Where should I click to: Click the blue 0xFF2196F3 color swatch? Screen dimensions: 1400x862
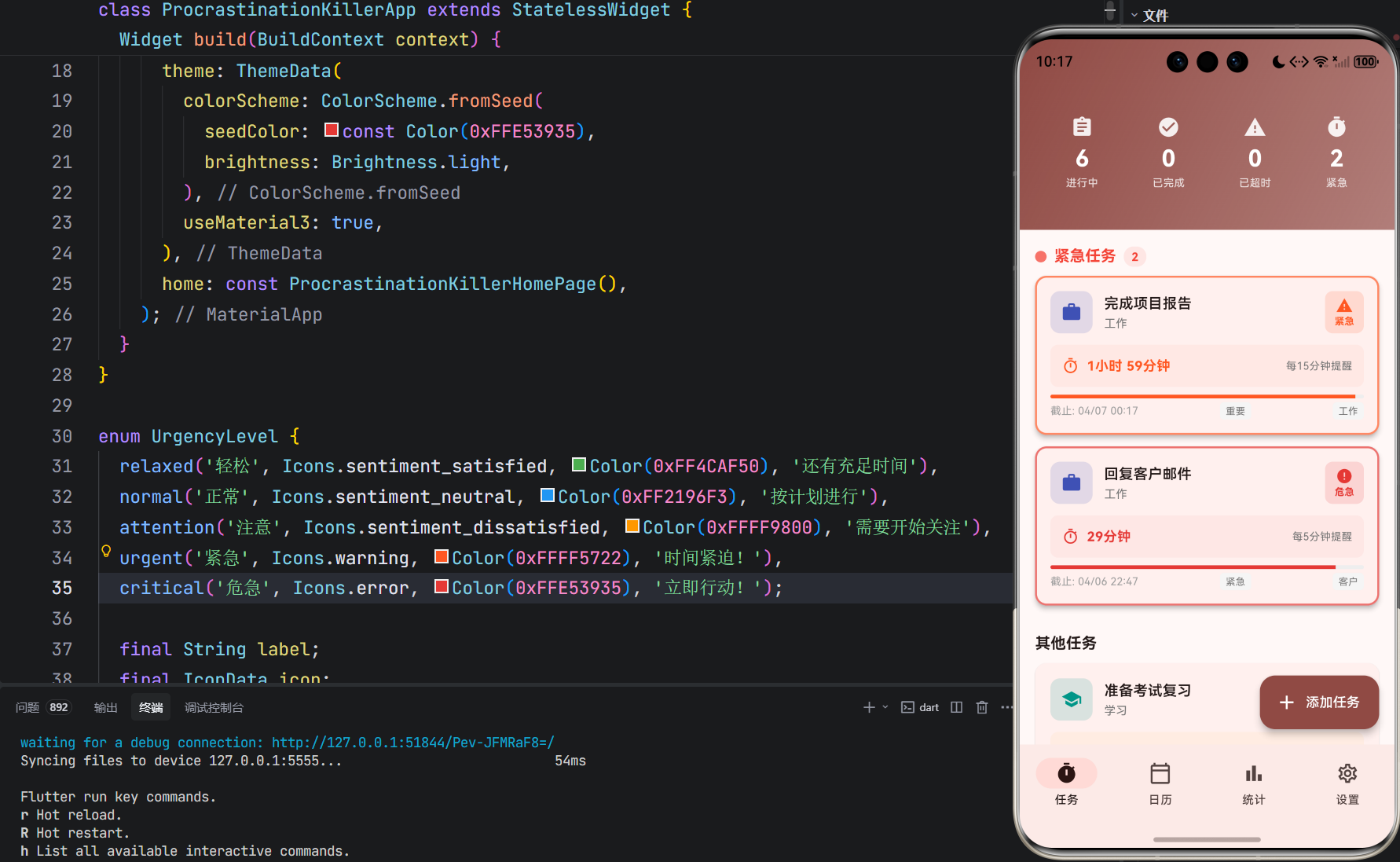click(x=548, y=495)
